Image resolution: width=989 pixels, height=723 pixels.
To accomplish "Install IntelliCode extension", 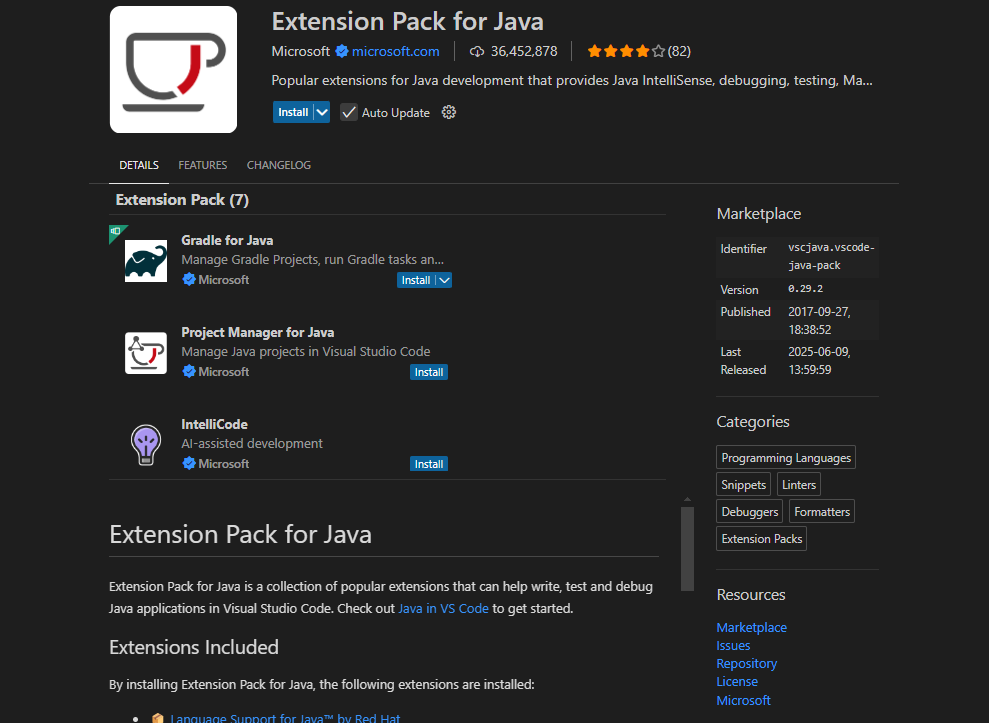I will (429, 464).
